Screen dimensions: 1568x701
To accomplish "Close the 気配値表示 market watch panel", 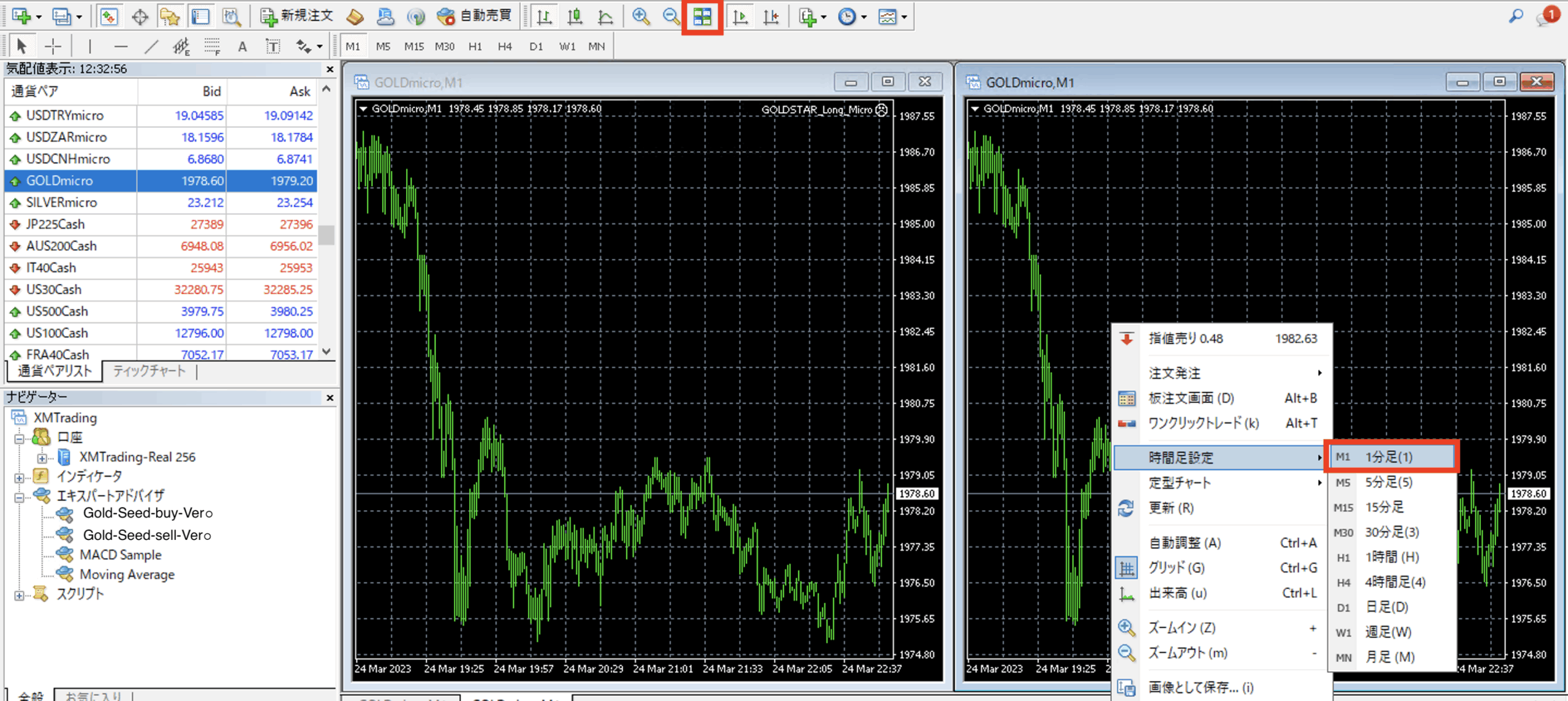I will click(330, 69).
